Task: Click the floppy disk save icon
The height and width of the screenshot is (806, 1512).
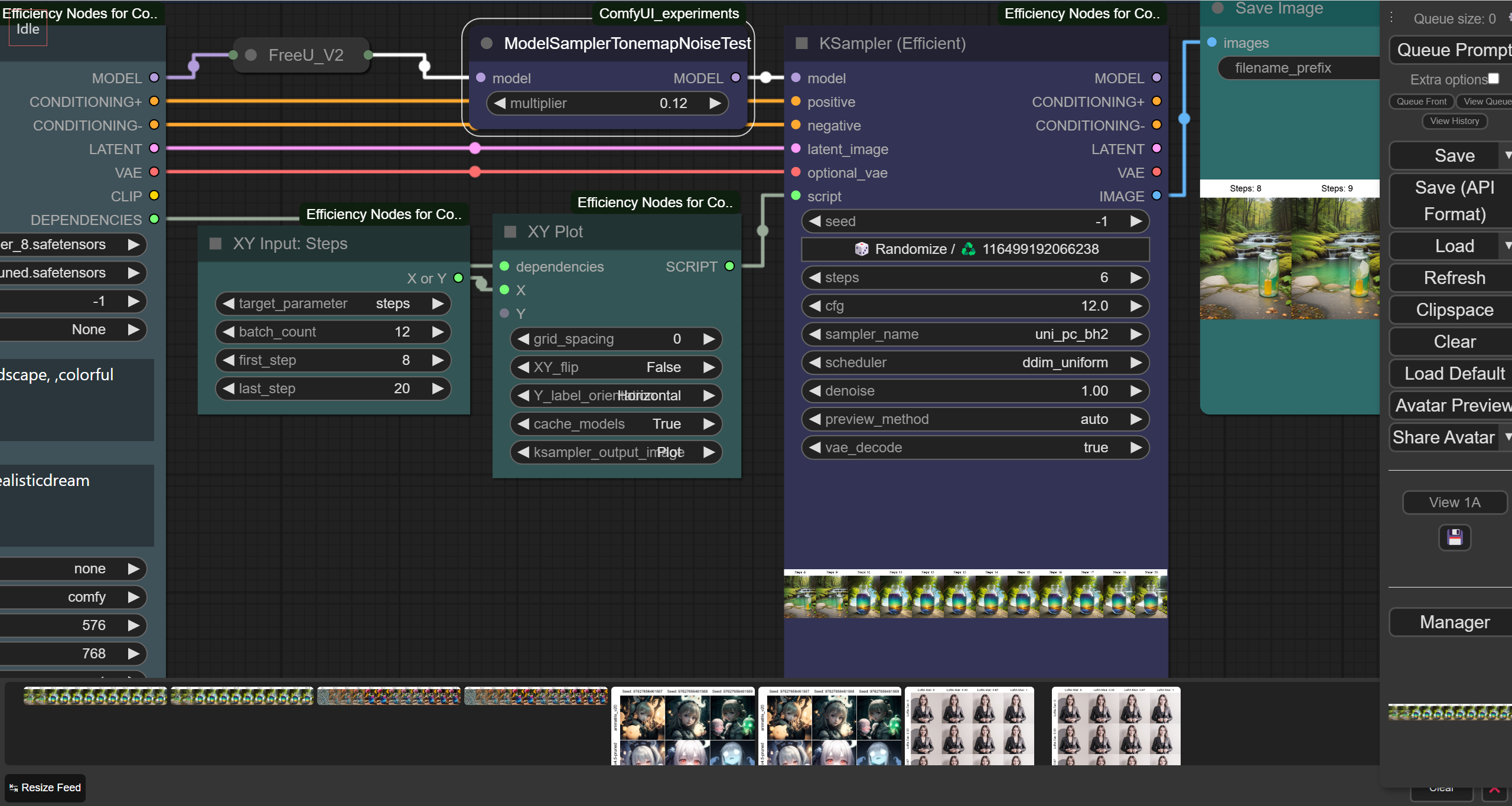Action: tap(1454, 537)
